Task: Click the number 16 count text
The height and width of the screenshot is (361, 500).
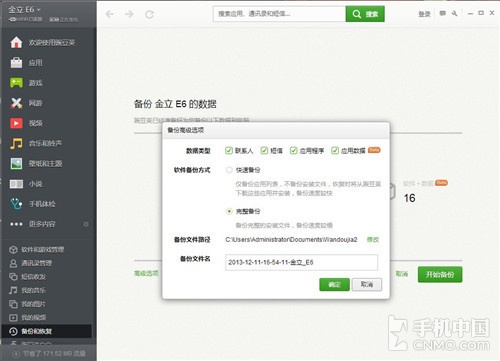Action: [x=410, y=198]
